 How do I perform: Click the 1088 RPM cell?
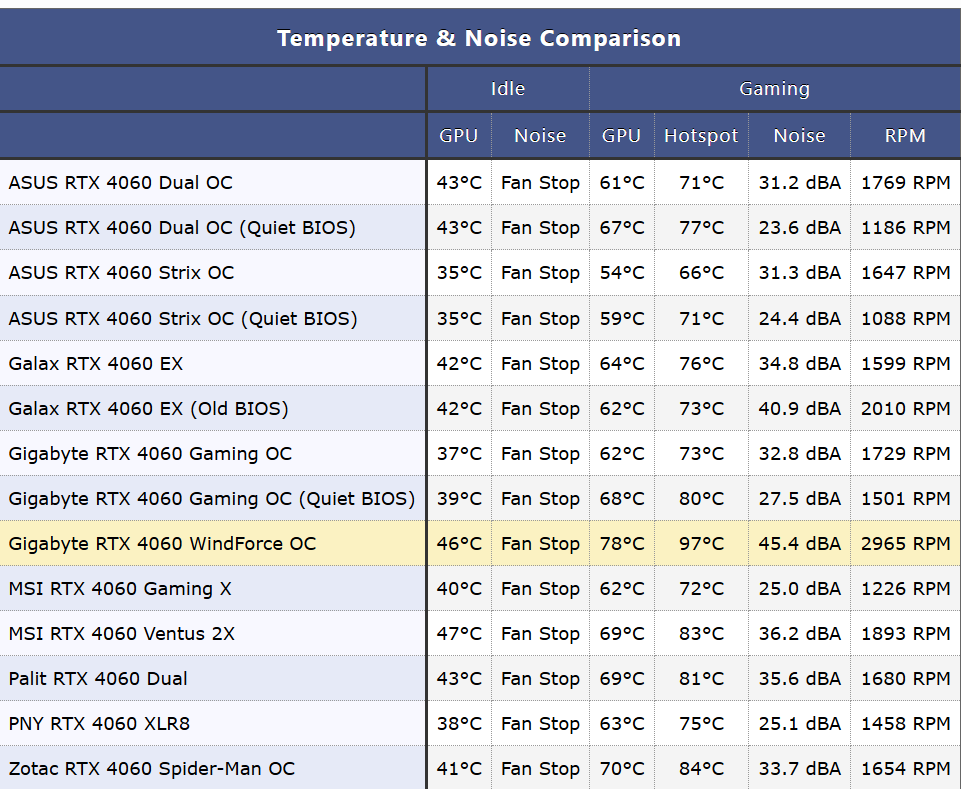pos(905,319)
